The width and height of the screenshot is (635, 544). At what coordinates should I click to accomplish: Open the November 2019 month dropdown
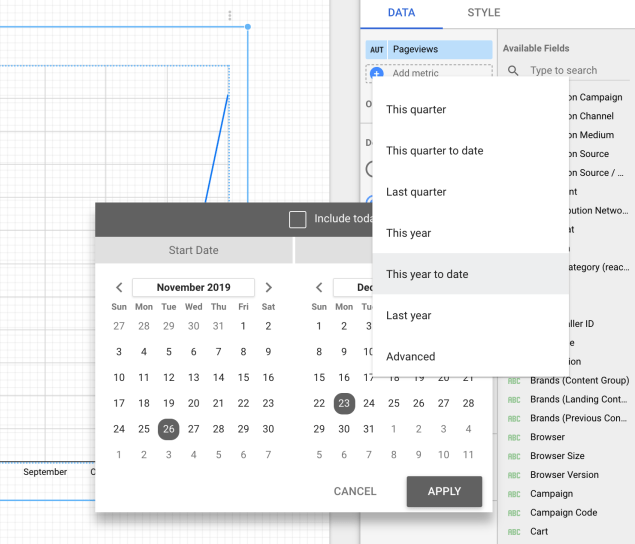tap(193, 288)
